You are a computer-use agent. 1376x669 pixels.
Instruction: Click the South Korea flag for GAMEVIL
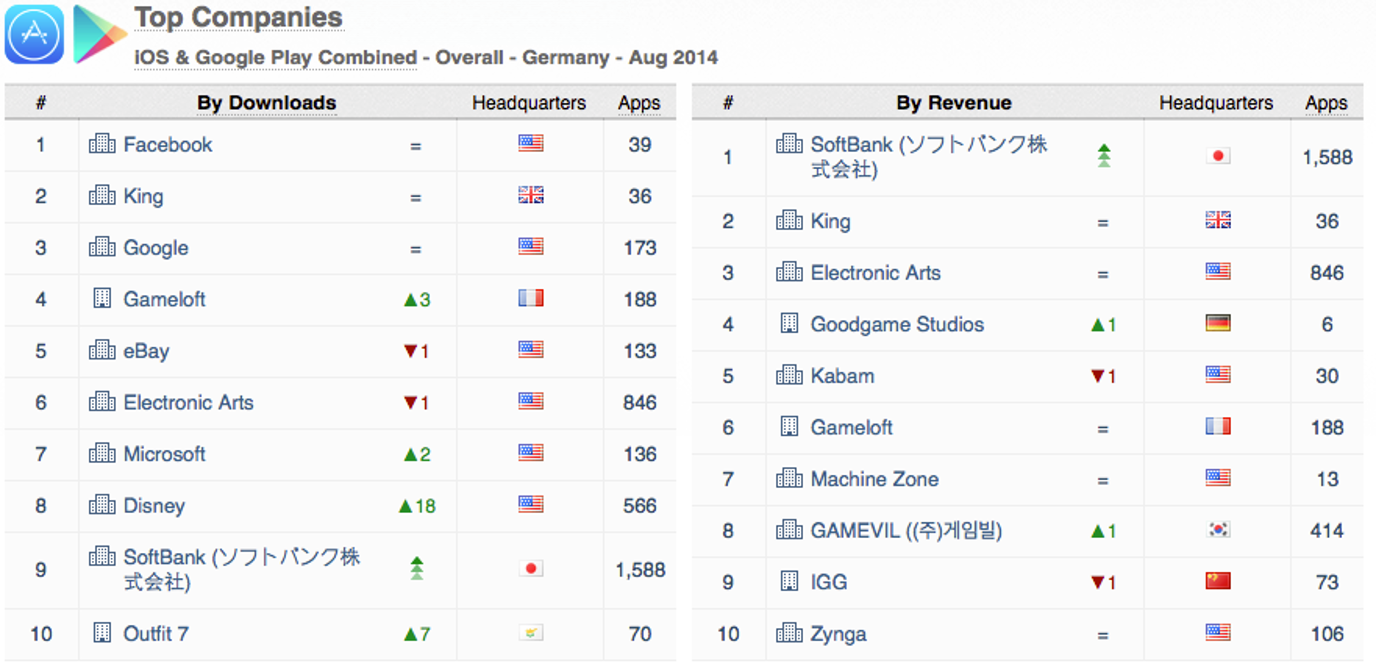(1218, 530)
